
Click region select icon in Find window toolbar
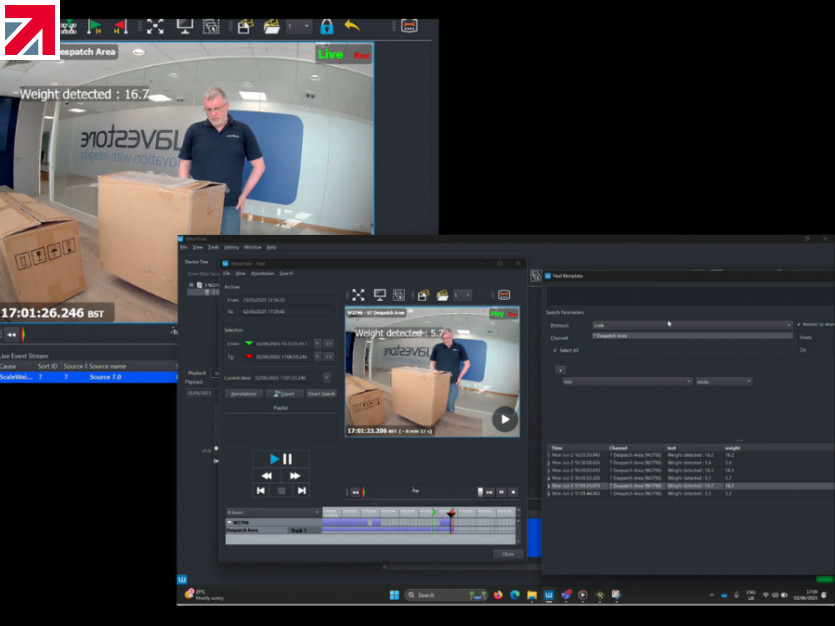pyautogui.click(x=399, y=295)
